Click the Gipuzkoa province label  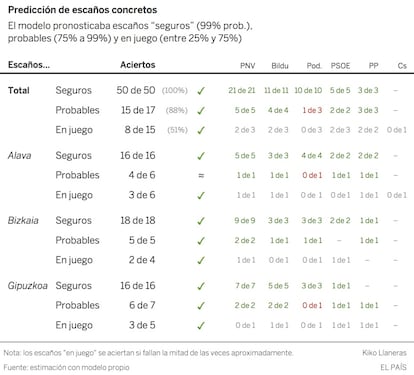(x=28, y=286)
